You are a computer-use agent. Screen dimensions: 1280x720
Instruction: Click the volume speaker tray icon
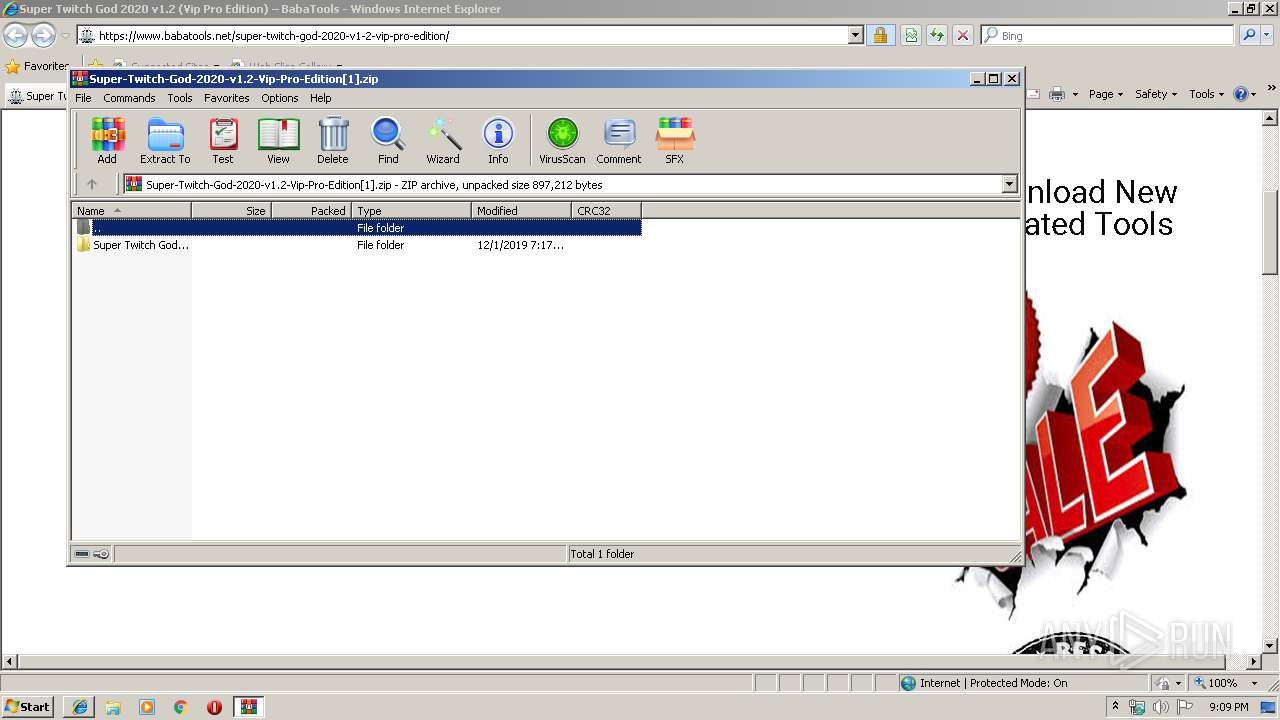click(1160, 707)
